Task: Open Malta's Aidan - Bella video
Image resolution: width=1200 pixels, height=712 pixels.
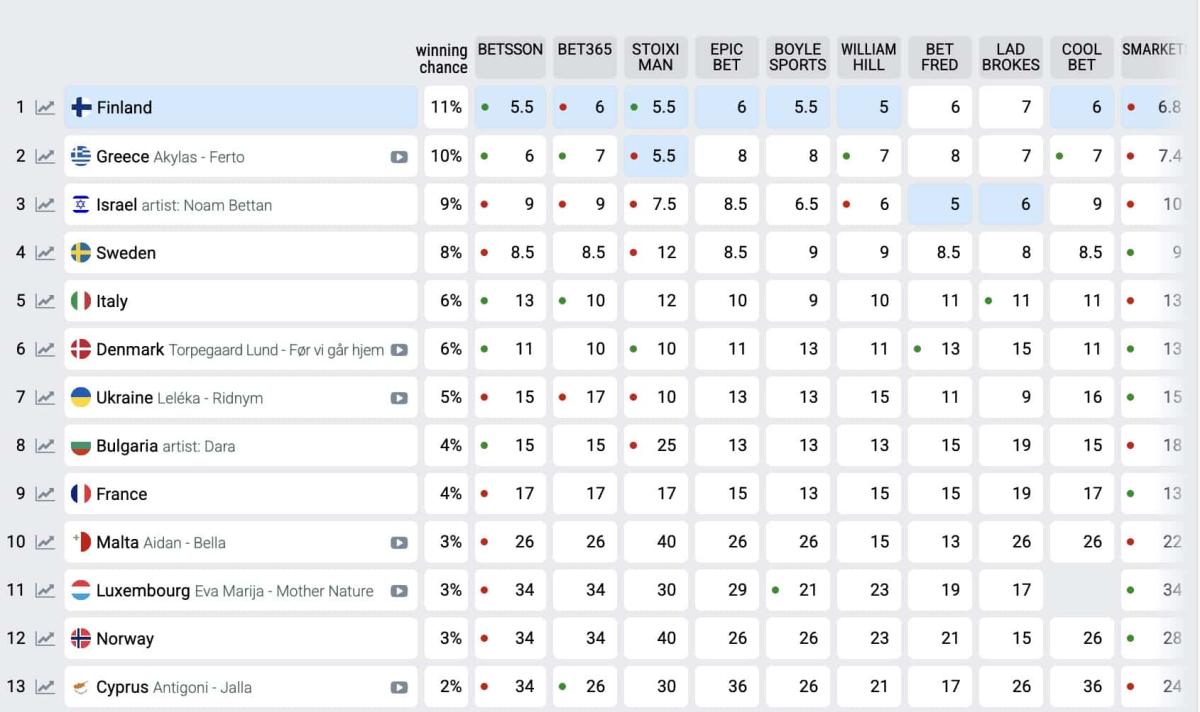Action: click(399, 543)
